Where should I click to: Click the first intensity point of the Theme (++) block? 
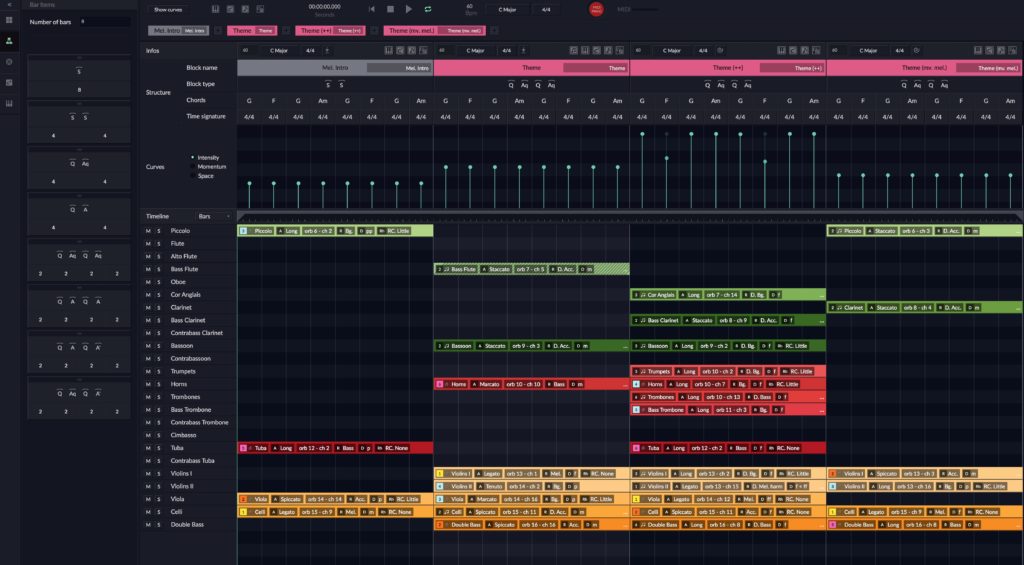(642, 134)
